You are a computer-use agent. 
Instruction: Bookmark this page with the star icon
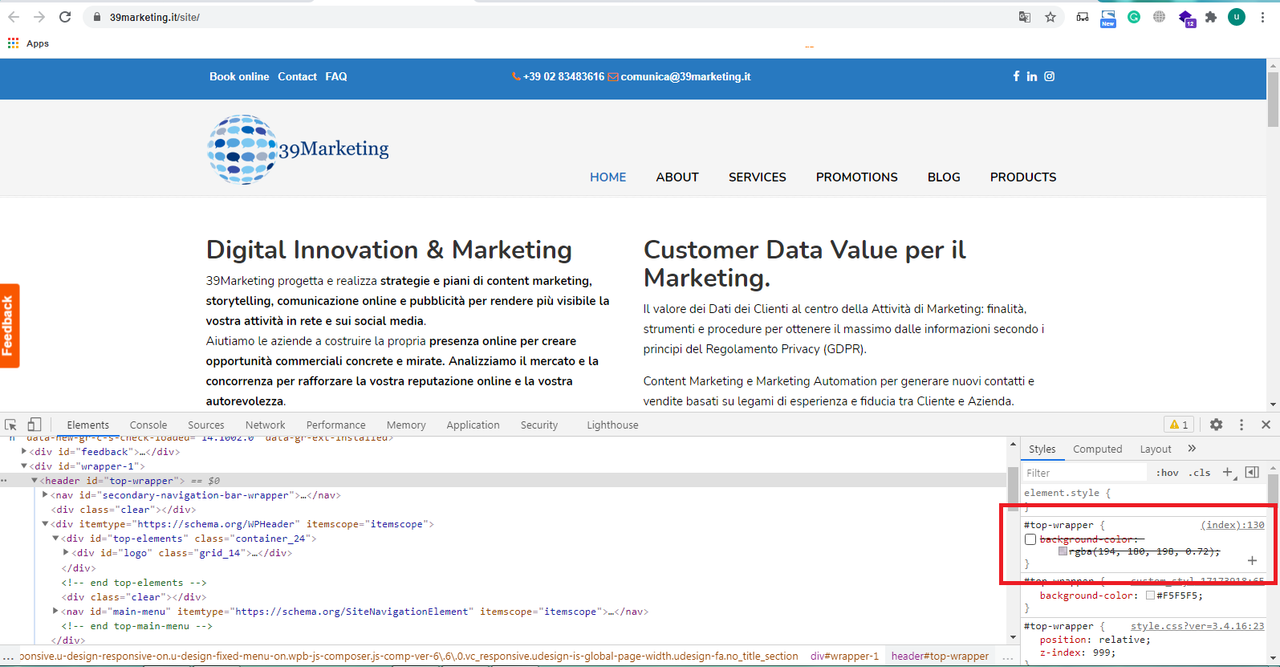[1050, 17]
